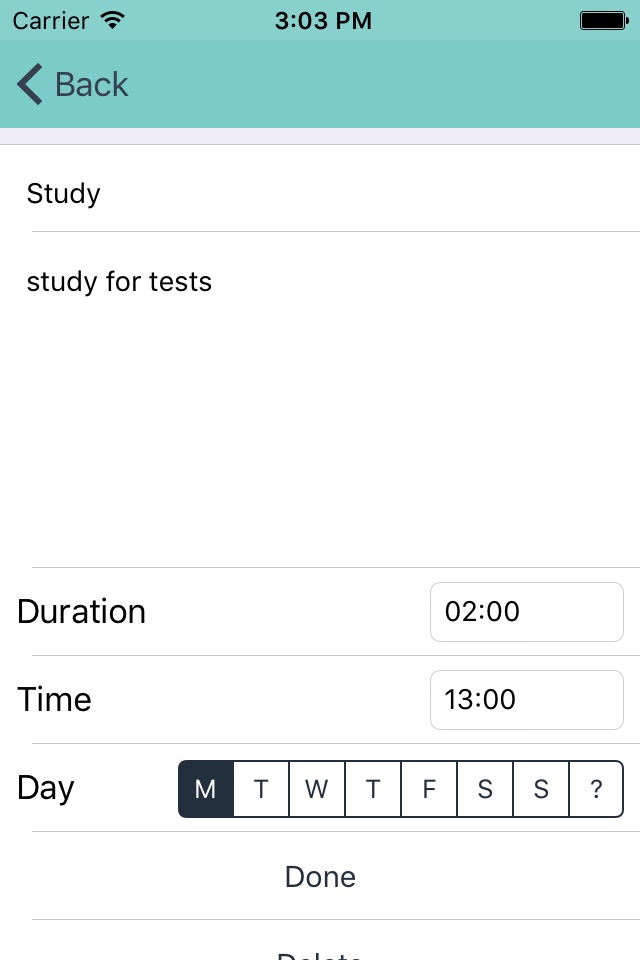Image resolution: width=640 pixels, height=960 pixels.
Task: Tap the 3:03 PM status bar clock
Action: [x=323, y=20]
